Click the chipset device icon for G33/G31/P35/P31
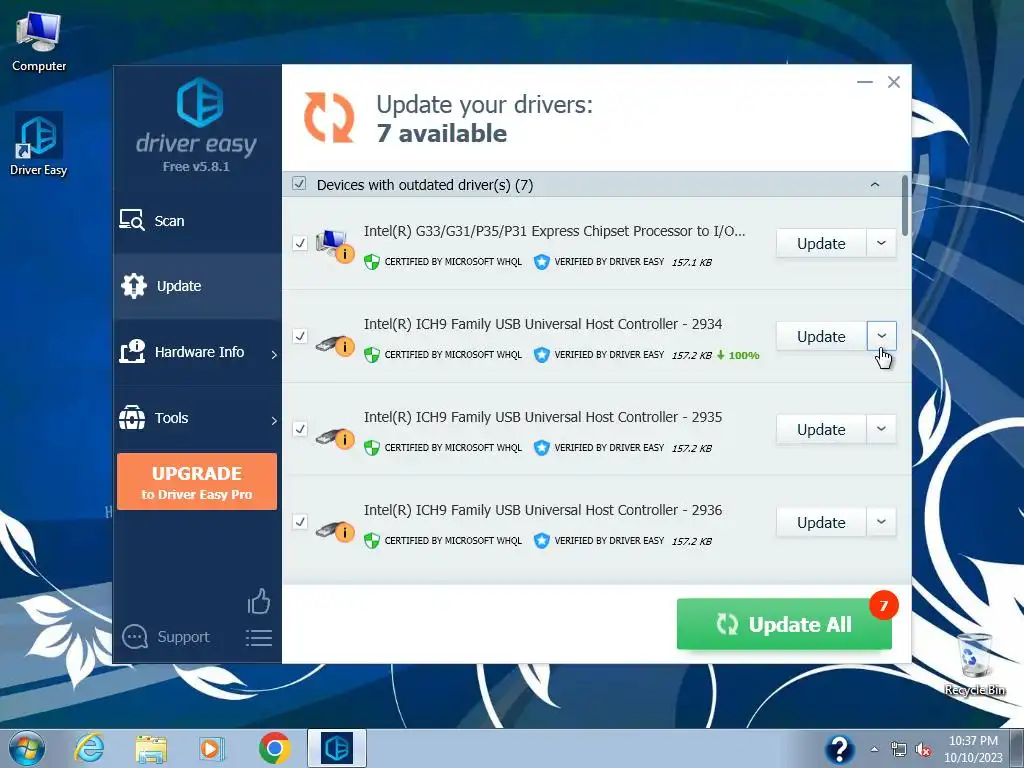 click(x=334, y=246)
